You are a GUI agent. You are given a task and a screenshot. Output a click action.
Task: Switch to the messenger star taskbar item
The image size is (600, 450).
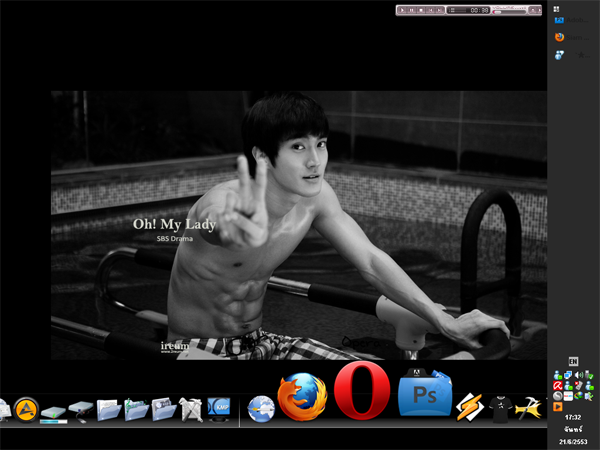coord(572,55)
